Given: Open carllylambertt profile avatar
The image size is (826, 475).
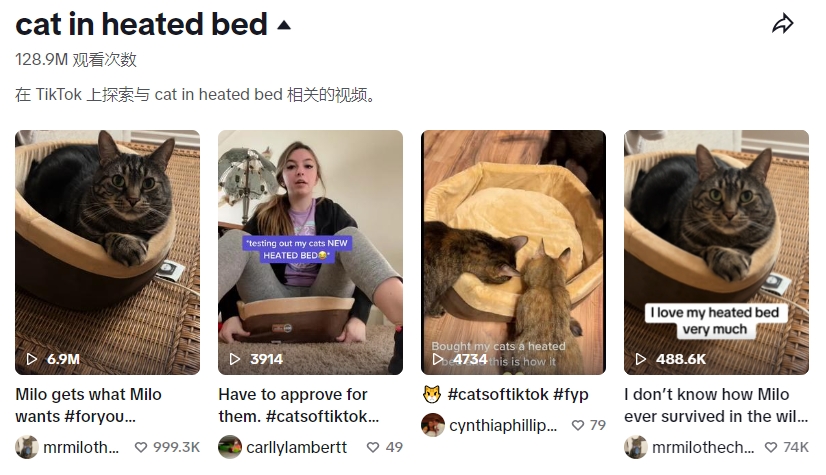Looking at the screenshot, I should [x=230, y=447].
